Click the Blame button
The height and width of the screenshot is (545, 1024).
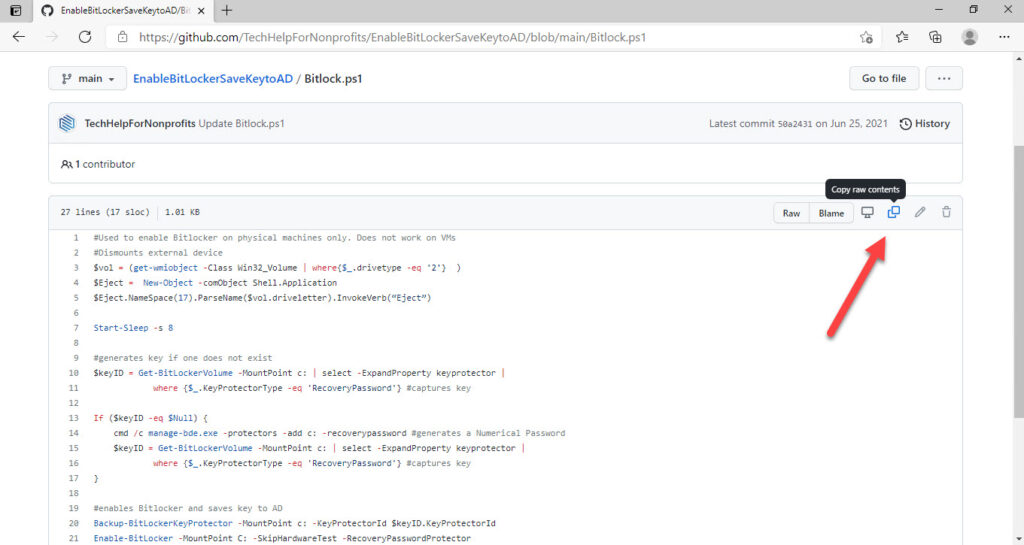(x=831, y=213)
